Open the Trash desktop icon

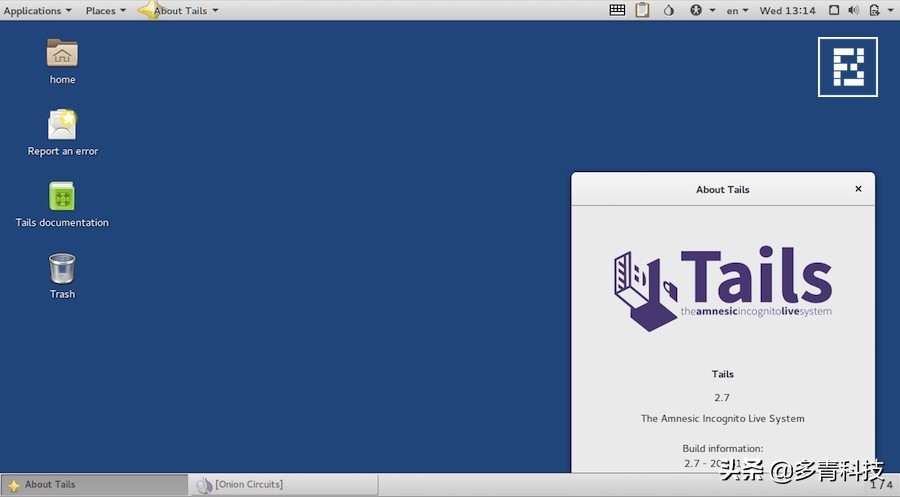click(x=62, y=276)
